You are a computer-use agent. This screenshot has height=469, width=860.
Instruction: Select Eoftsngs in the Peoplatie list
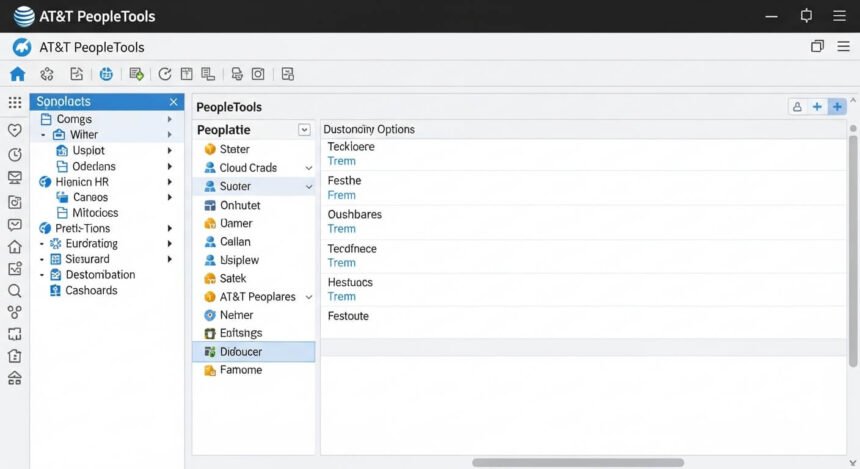click(x=253, y=333)
